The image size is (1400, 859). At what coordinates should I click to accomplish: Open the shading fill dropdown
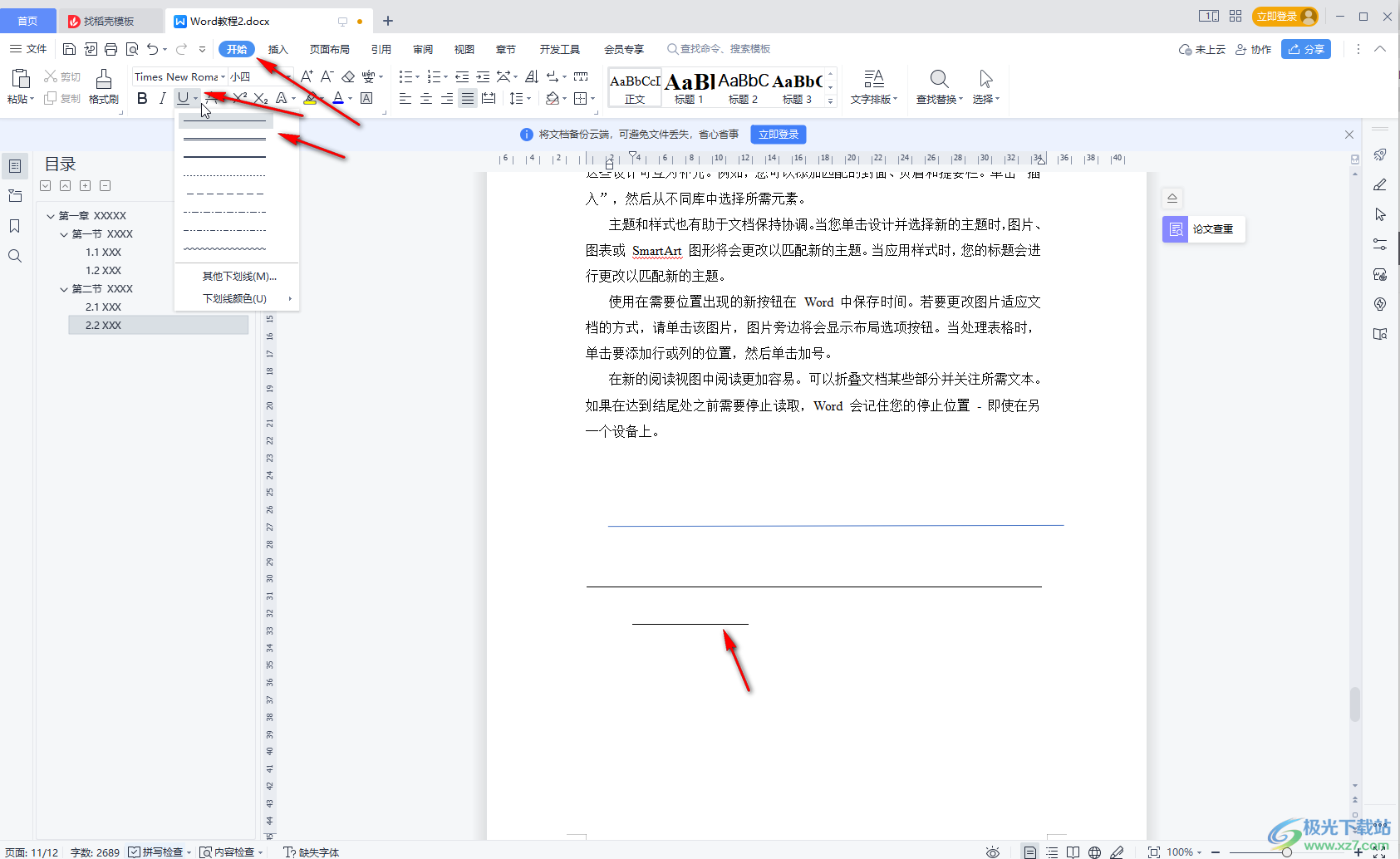point(564,99)
